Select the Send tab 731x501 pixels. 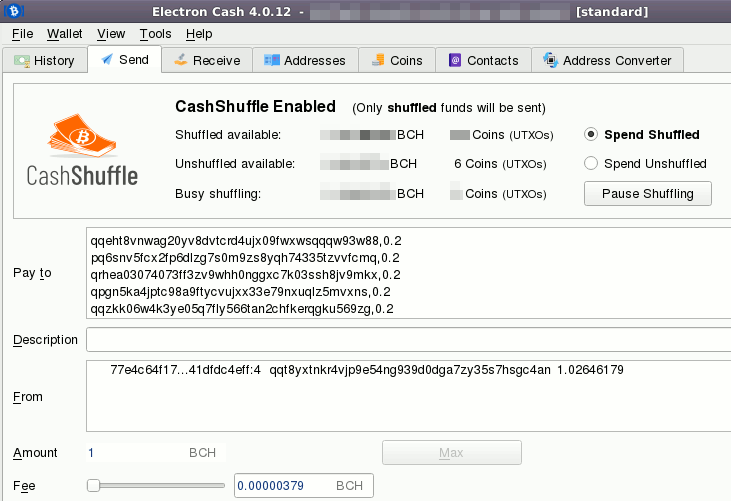124,60
